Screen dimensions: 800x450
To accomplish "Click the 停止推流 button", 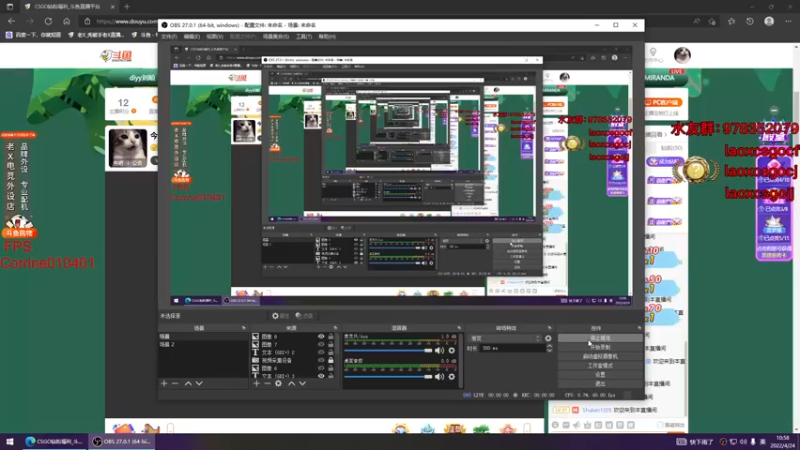I will [x=600, y=338].
